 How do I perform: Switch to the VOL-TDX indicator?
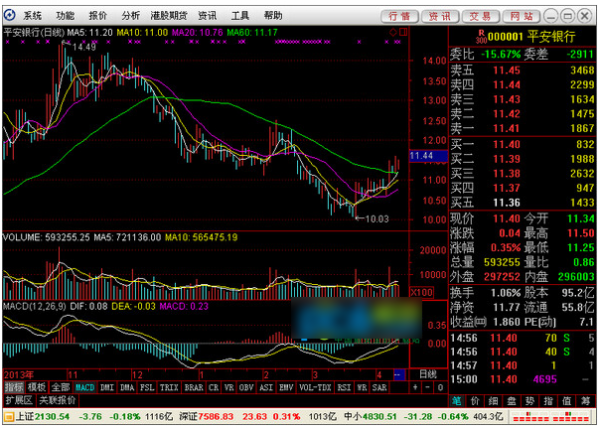315,387
